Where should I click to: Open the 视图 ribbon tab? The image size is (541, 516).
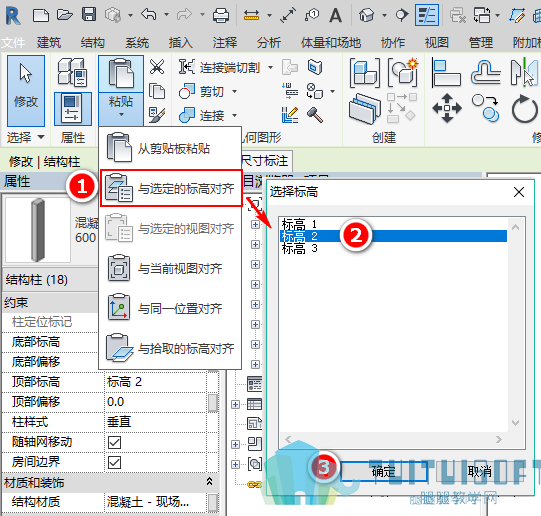436,42
